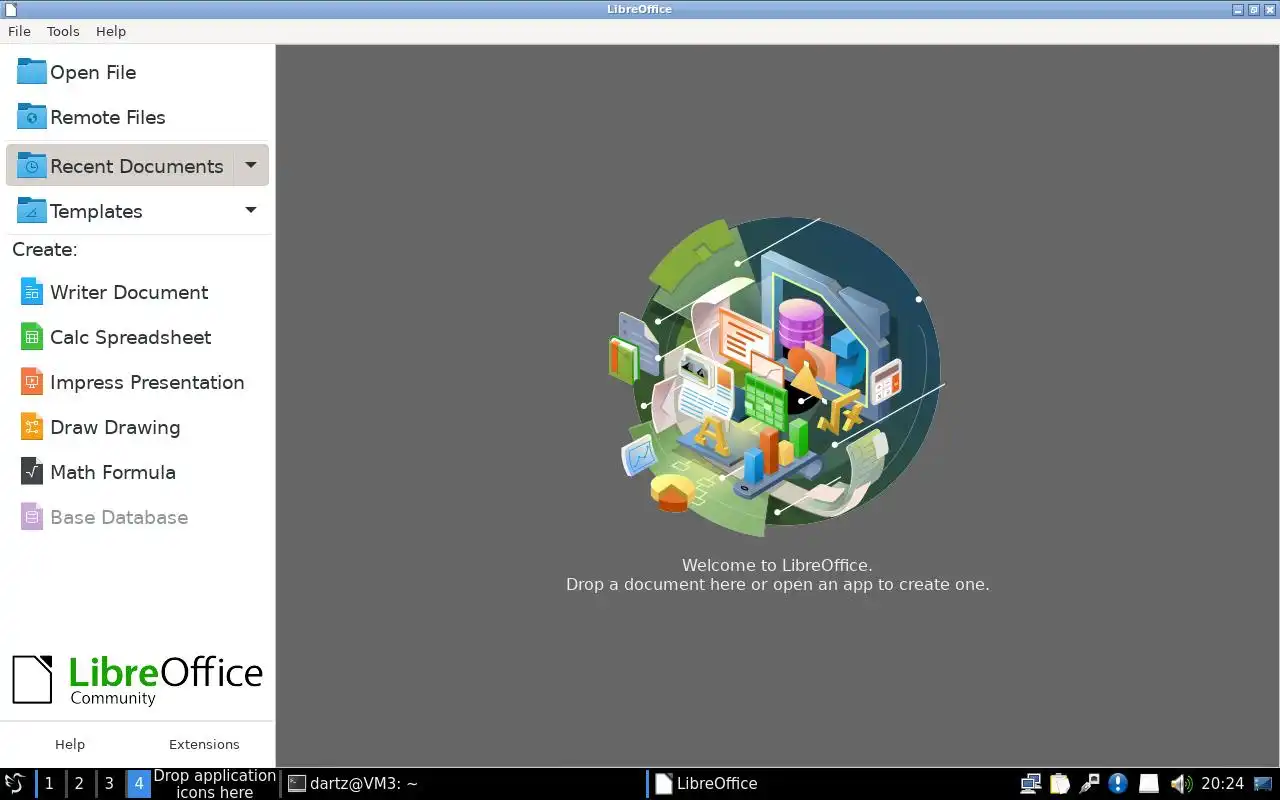The width and height of the screenshot is (1280, 800).
Task: Open the Tools menu
Action: [x=63, y=31]
